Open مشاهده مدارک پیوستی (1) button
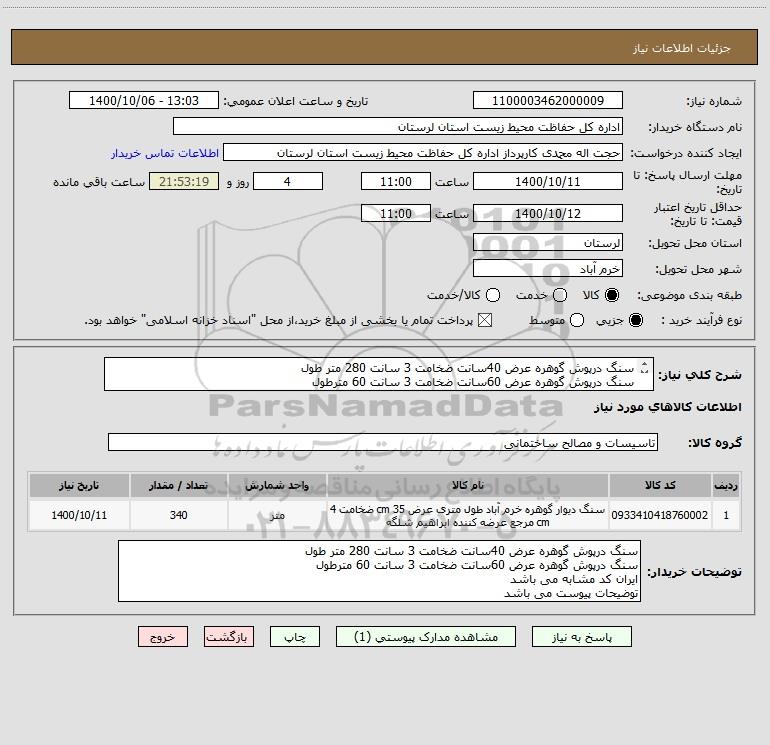Image resolution: width=770 pixels, height=745 pixels. tap(426, 636)
